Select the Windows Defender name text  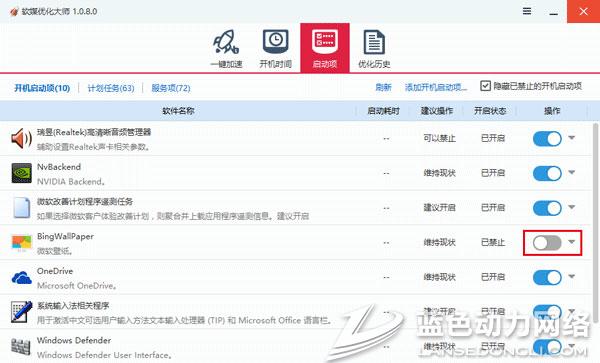coord(74,340)
